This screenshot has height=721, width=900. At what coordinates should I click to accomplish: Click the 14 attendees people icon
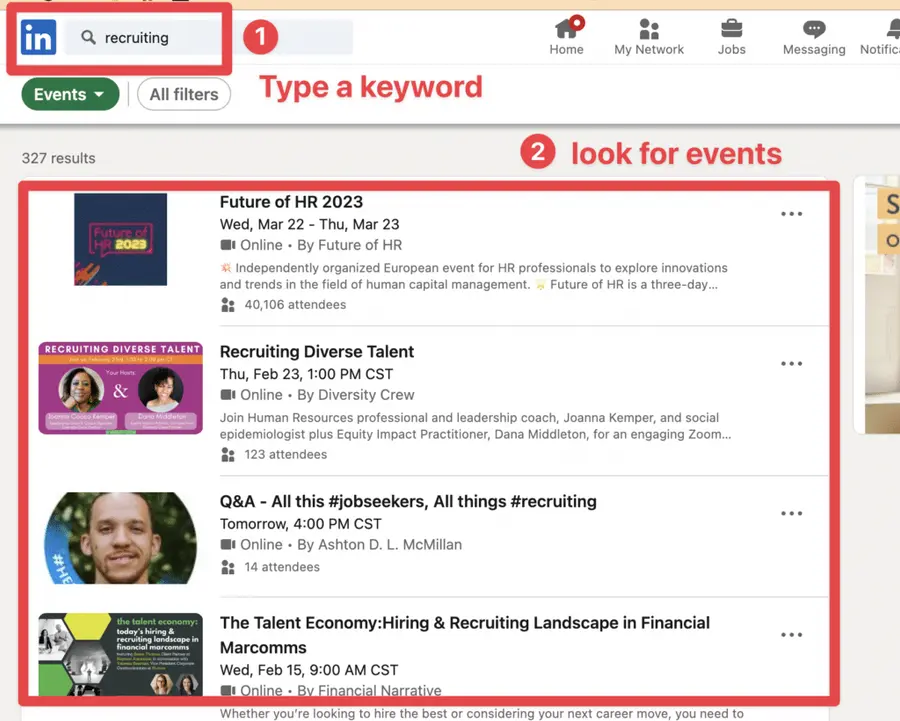click(x=228, y=567)
